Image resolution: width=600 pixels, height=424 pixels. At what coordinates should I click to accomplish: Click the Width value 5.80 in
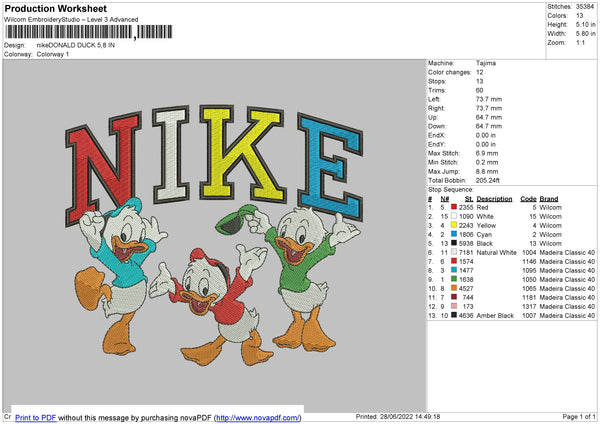585,34
